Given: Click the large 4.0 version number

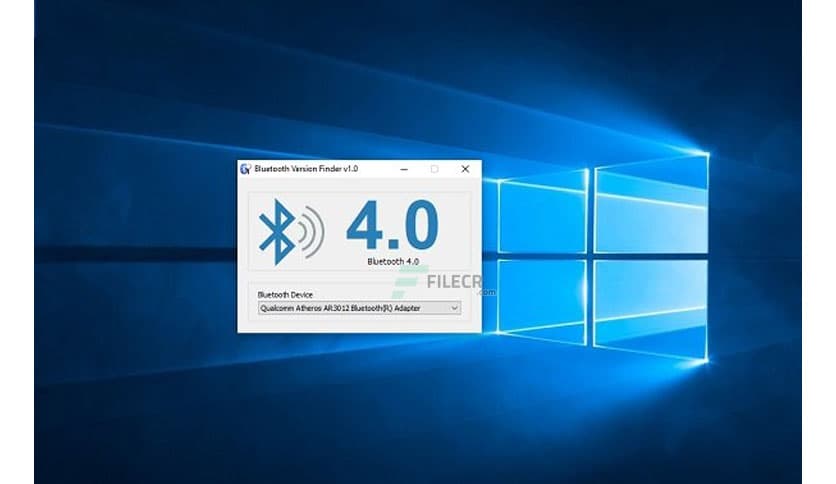Looking at the screenshot, I should [392, 225].
